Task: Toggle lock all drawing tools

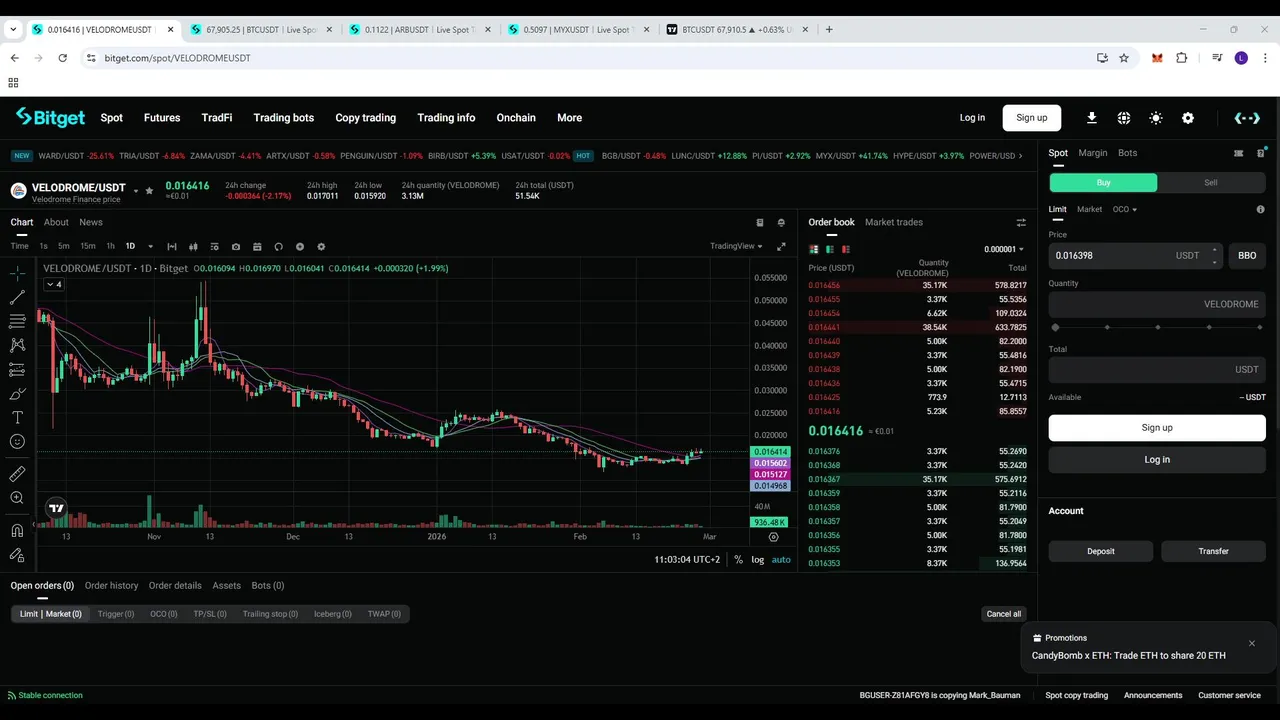Action: coord(17,555)
